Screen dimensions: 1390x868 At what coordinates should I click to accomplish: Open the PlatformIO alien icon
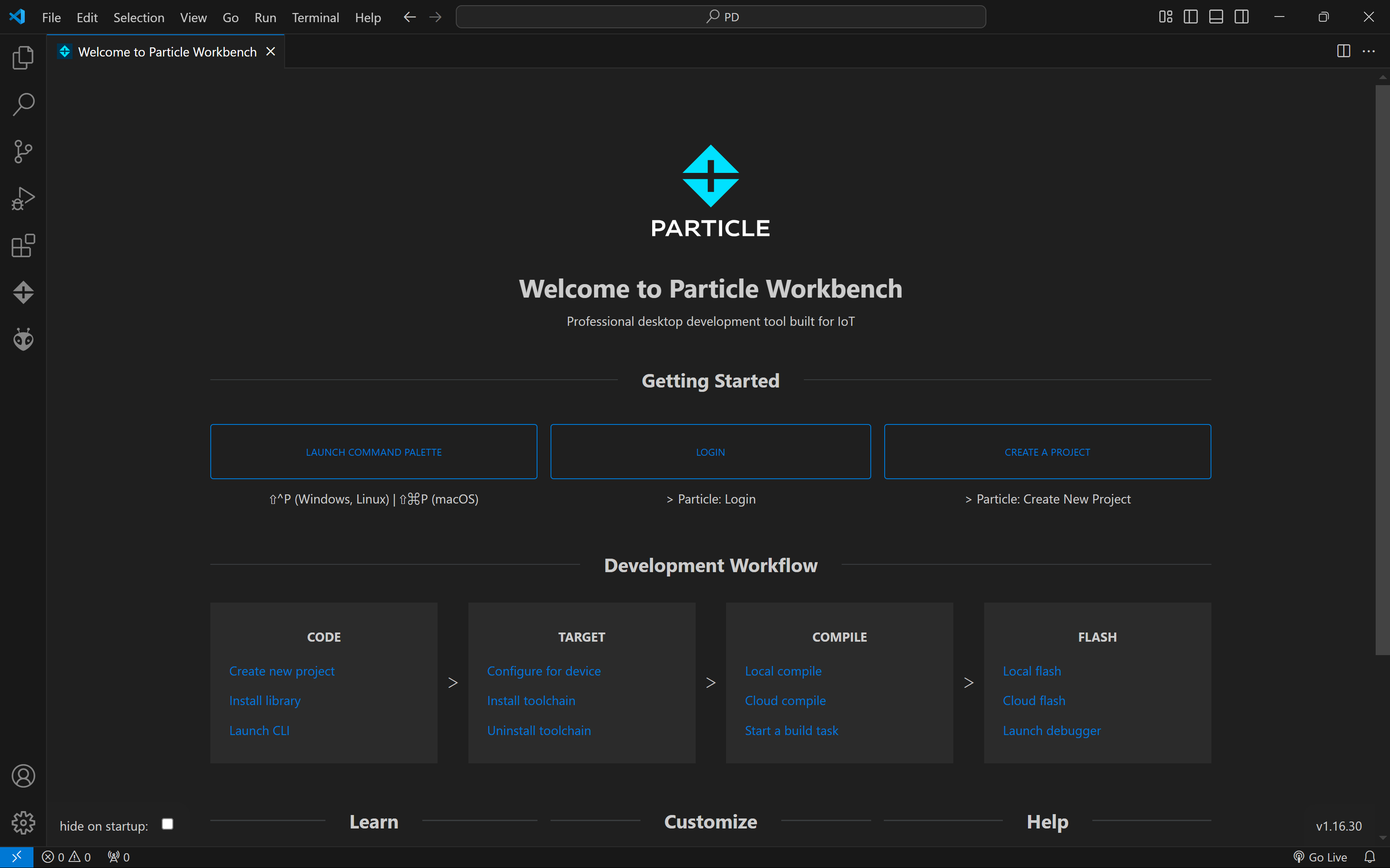tap(23, 339)
